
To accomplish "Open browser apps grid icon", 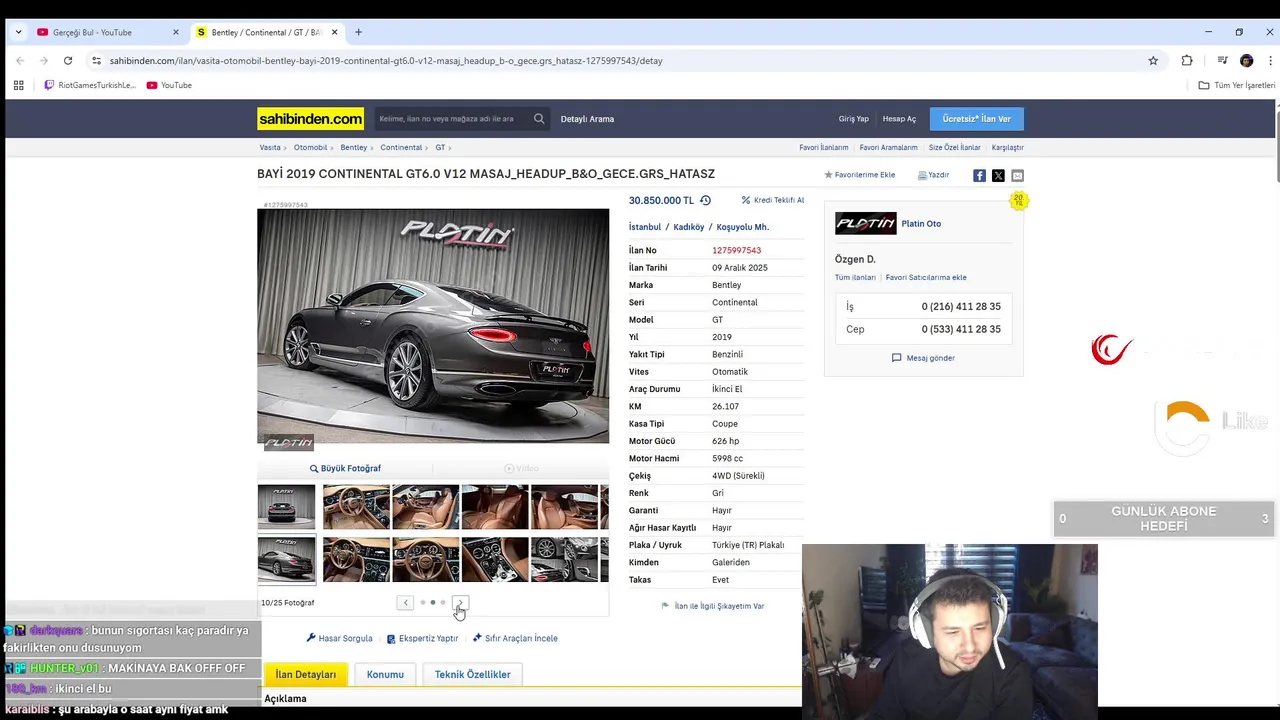I will coord(18,85).
